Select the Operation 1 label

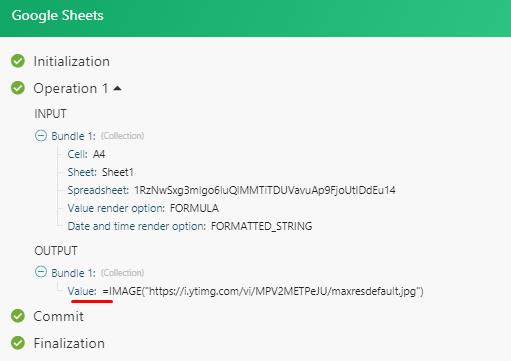[x=71, y=88]
